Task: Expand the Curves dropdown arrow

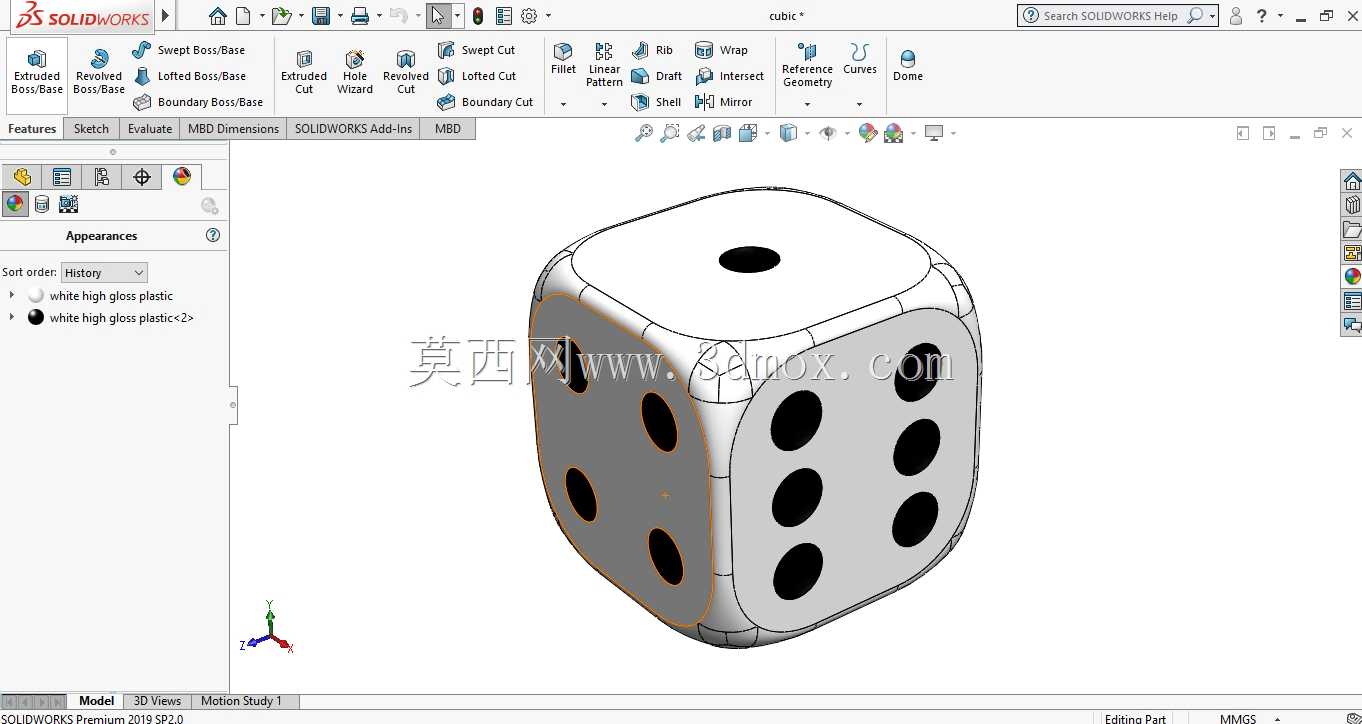Action: [x=859, y=104]
